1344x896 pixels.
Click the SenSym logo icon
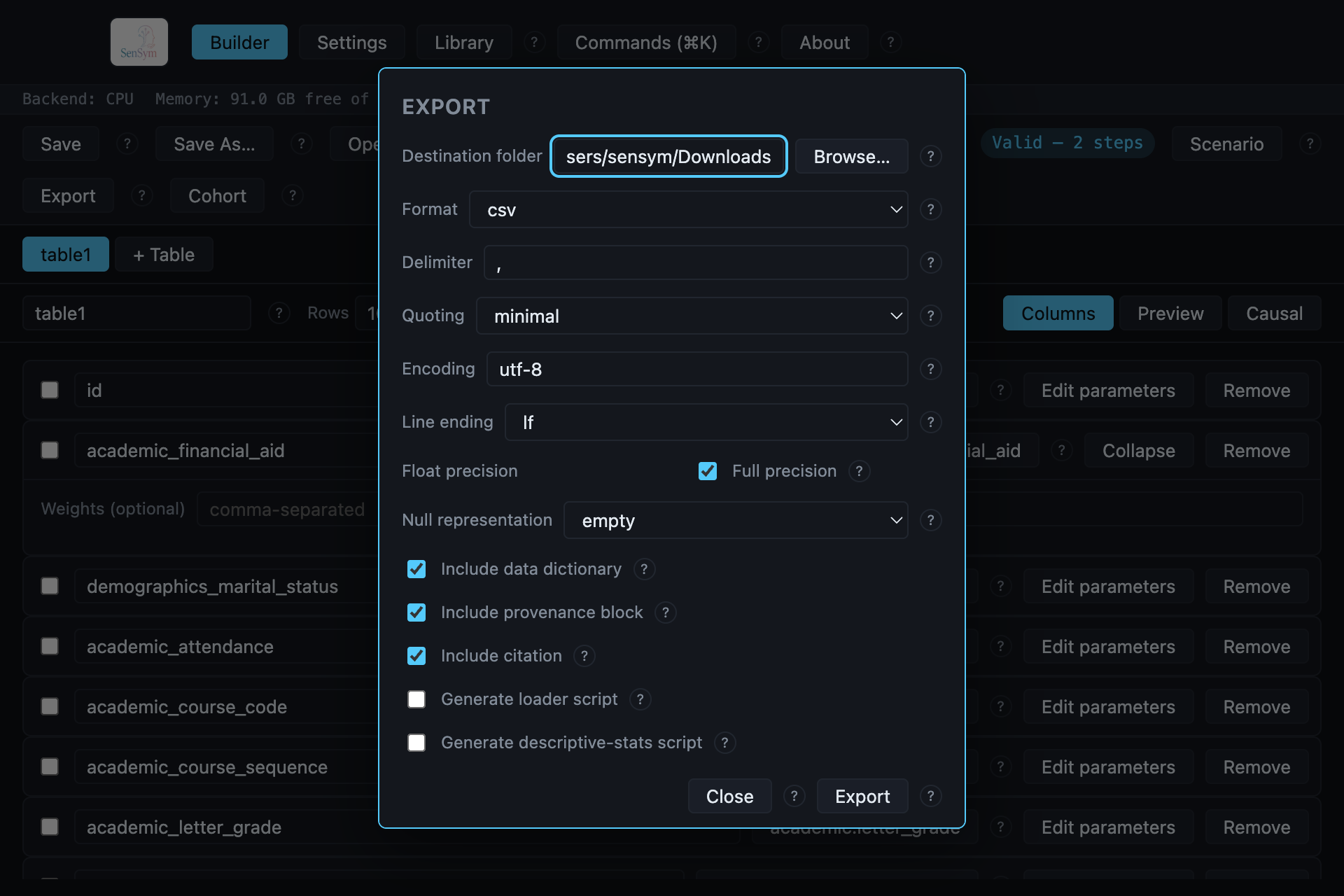(x=139, y=42)
